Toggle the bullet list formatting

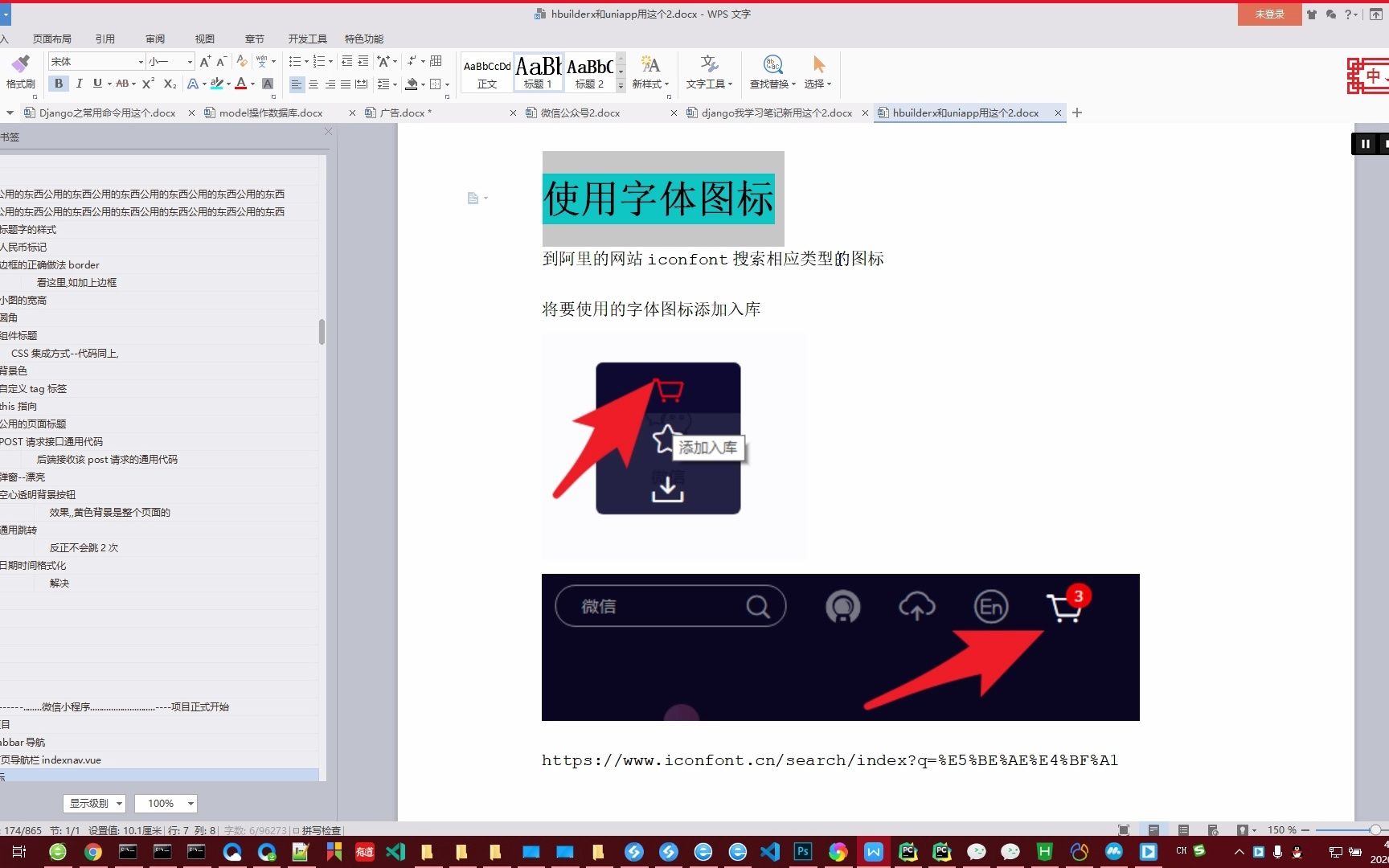tap(296, 60)
